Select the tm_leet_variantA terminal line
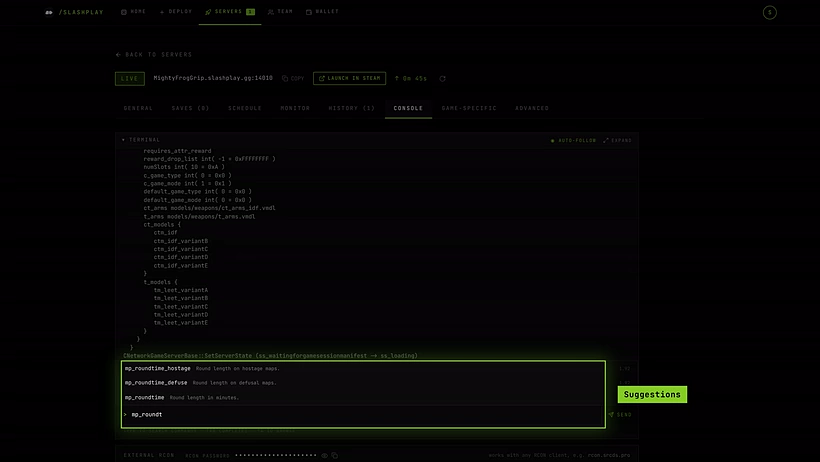Screen dimensions: 820x462 [x=180, y=290]
